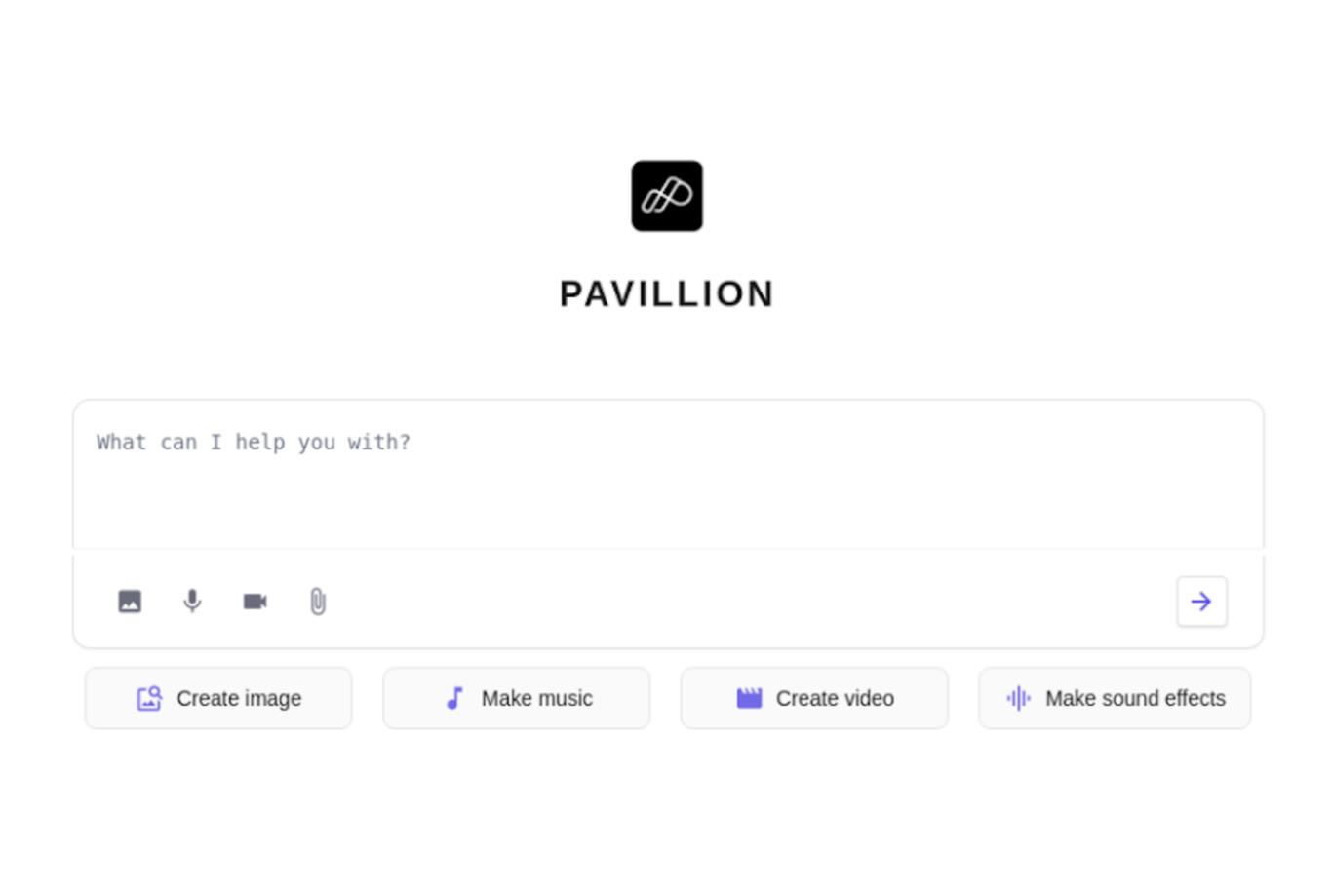Image resolution: width=1332 pixels, height=896 pixels.
Task: Focus the 'What can I help you with?' field
Action: click(x=668, y=475)
